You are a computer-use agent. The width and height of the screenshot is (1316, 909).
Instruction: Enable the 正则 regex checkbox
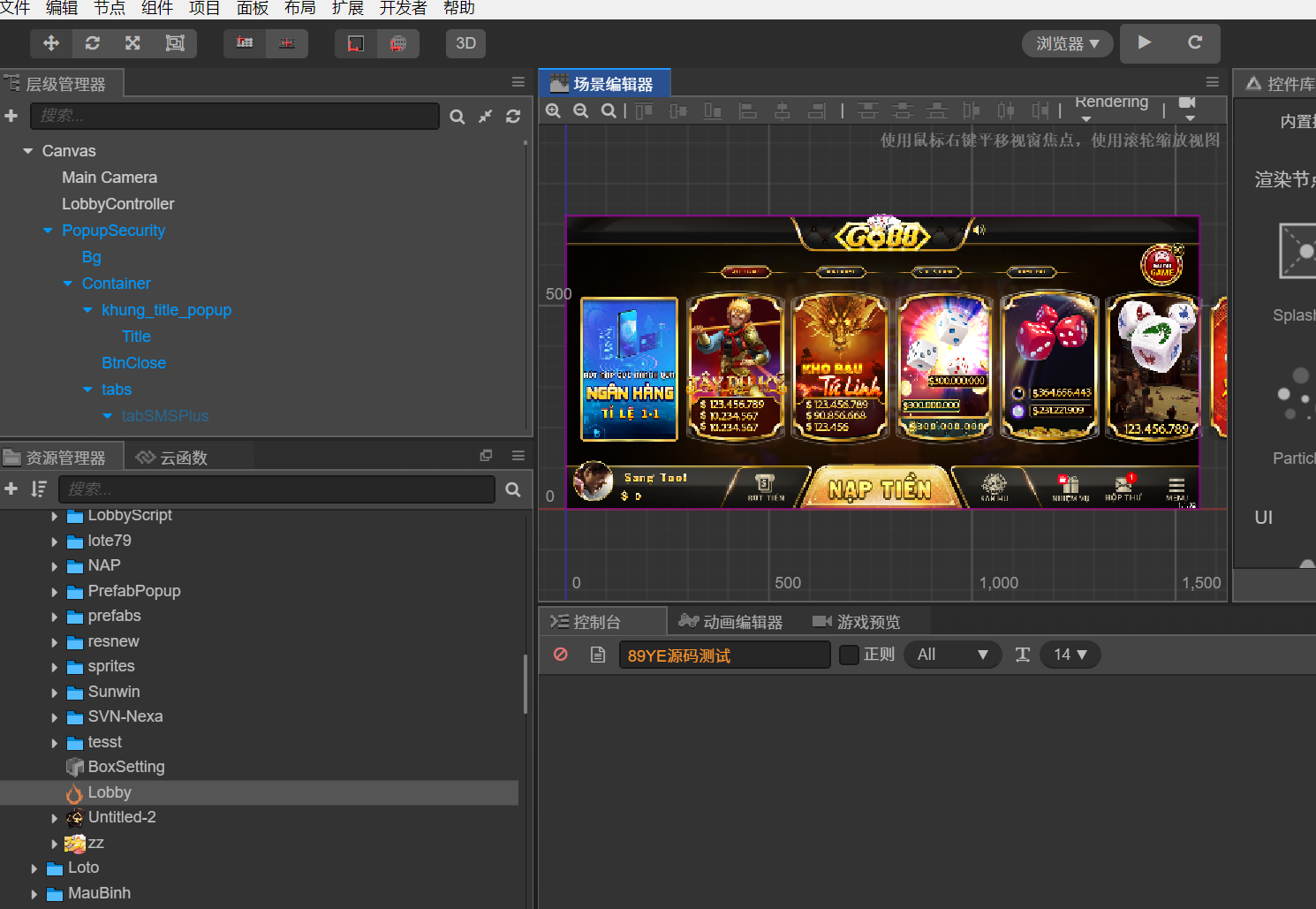pos(849,655)
